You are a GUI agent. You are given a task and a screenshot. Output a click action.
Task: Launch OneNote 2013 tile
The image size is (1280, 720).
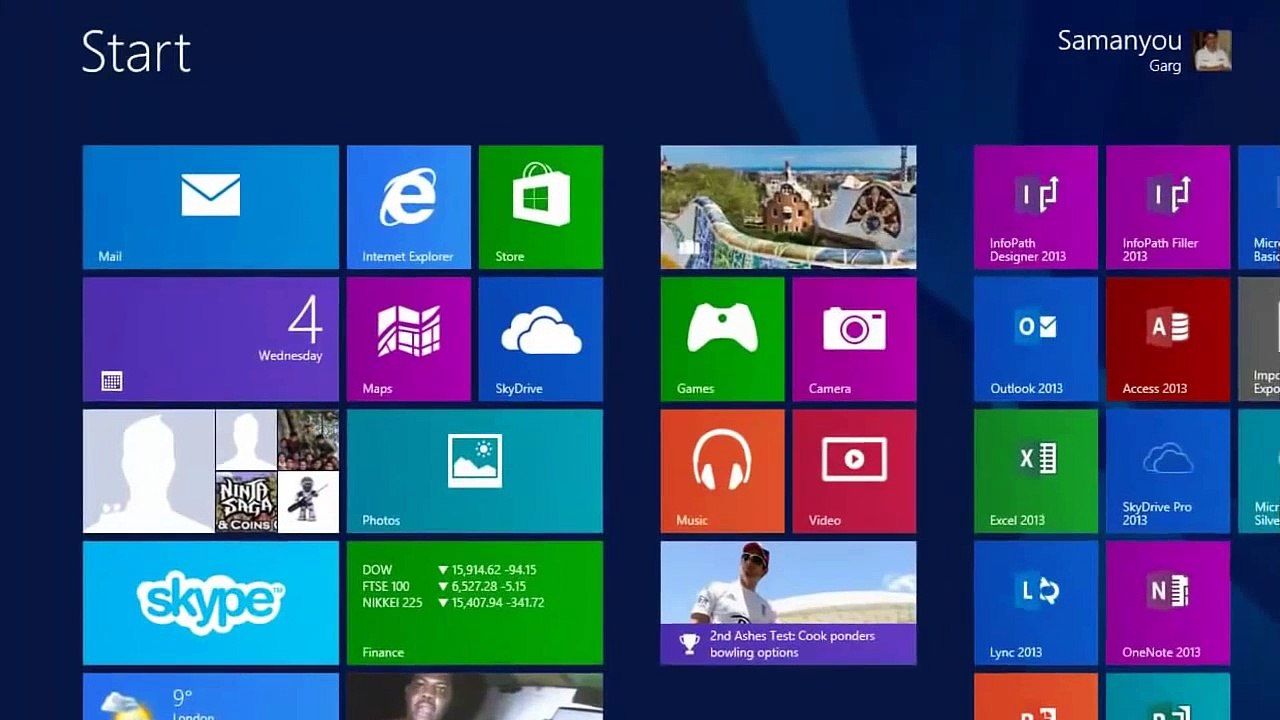click(x=1169, y=603)
